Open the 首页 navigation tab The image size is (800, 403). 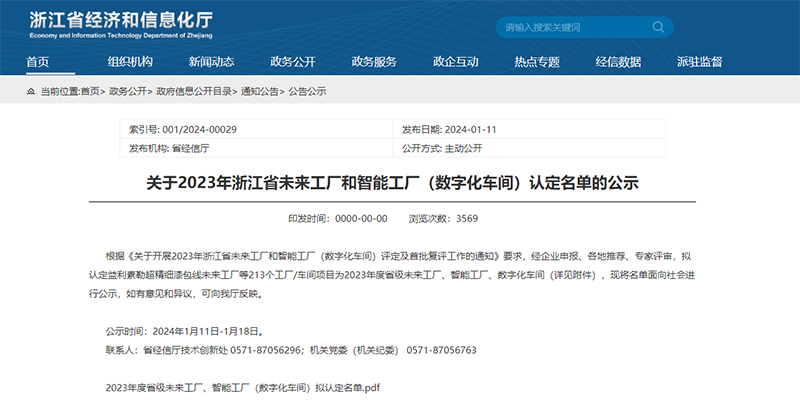37,62
